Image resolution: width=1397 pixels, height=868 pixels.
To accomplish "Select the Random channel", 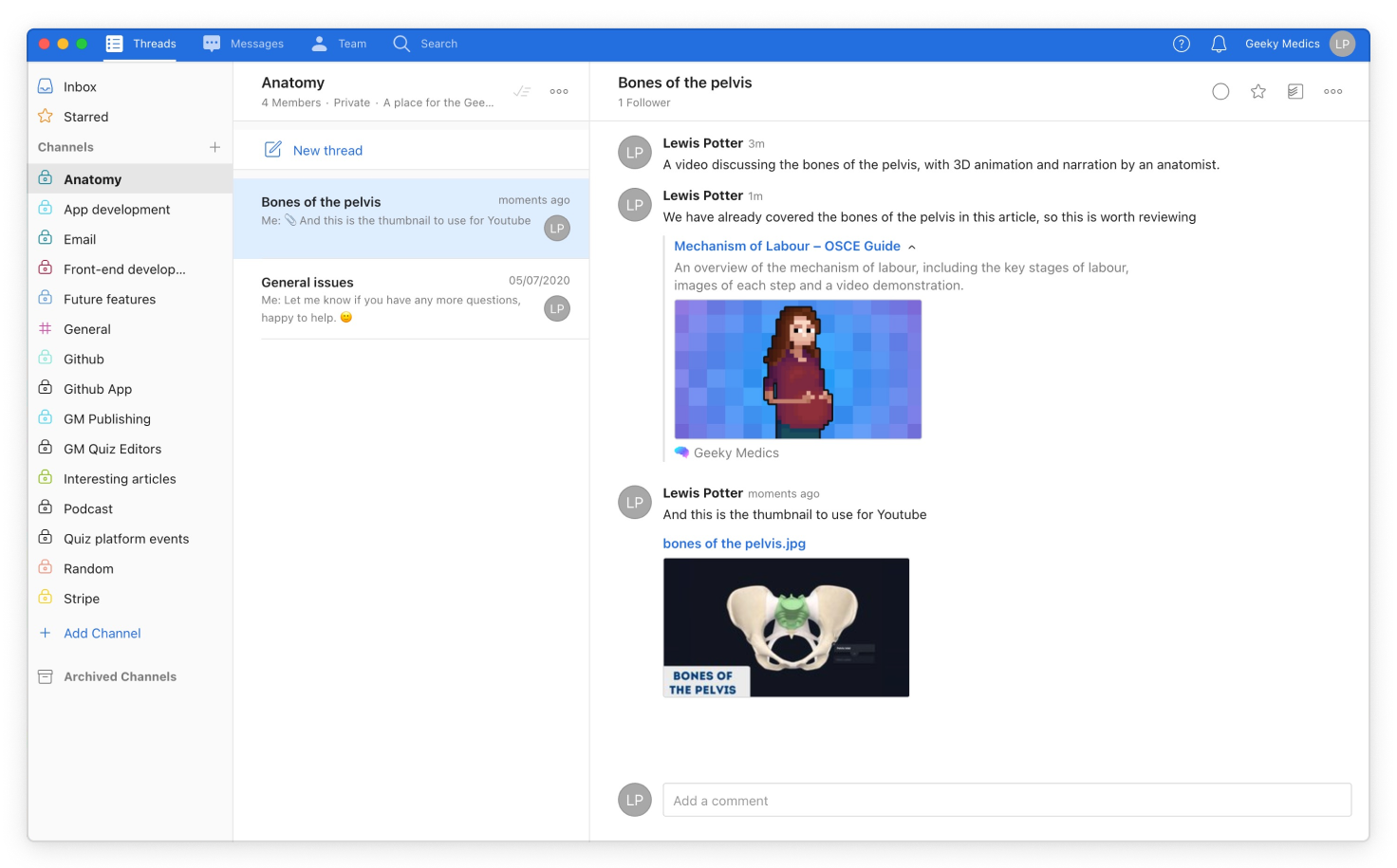I will [130, 568].
